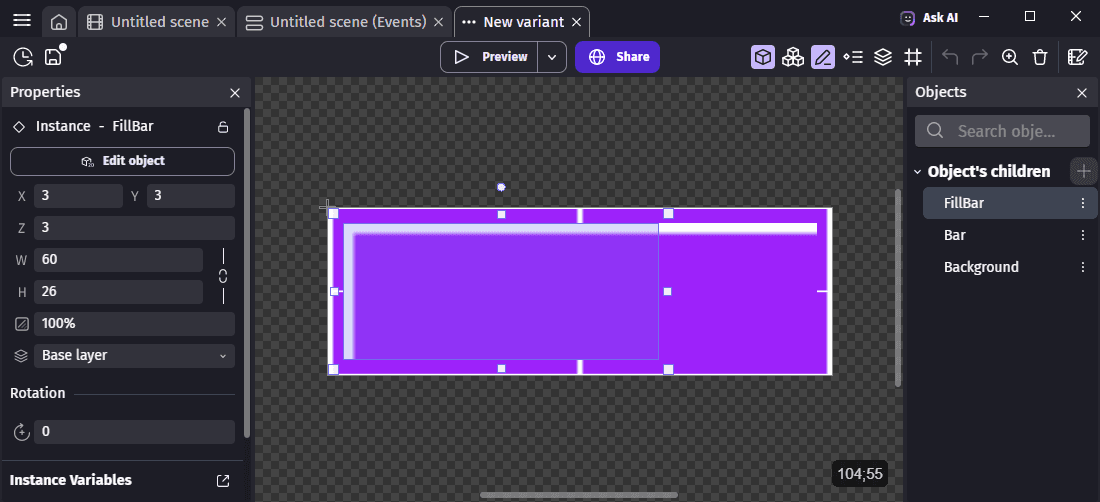
Task: Open the layers panel
Action: [x=883, y=57]
